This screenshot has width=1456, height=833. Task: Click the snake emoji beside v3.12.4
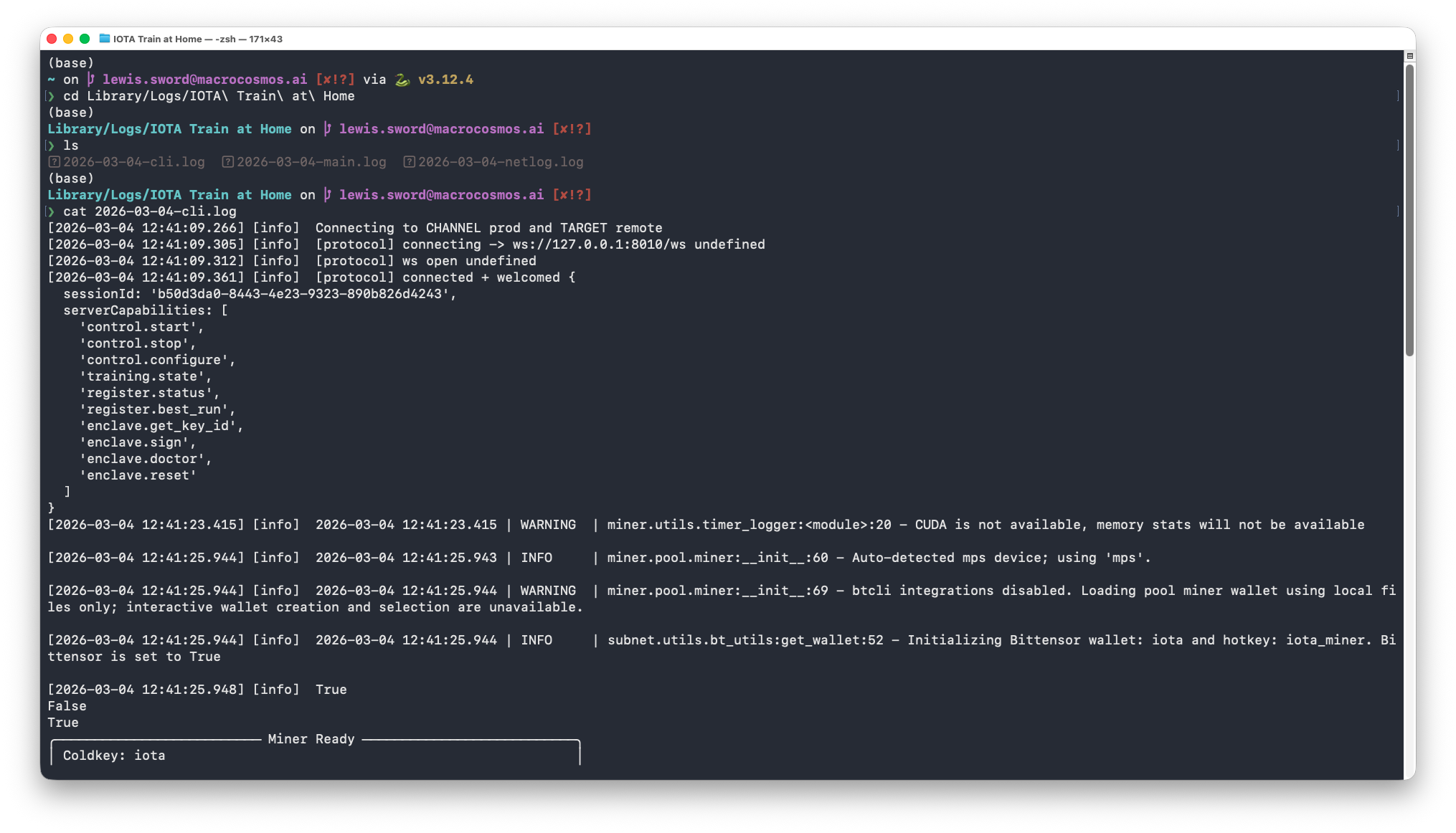[402, 80]
